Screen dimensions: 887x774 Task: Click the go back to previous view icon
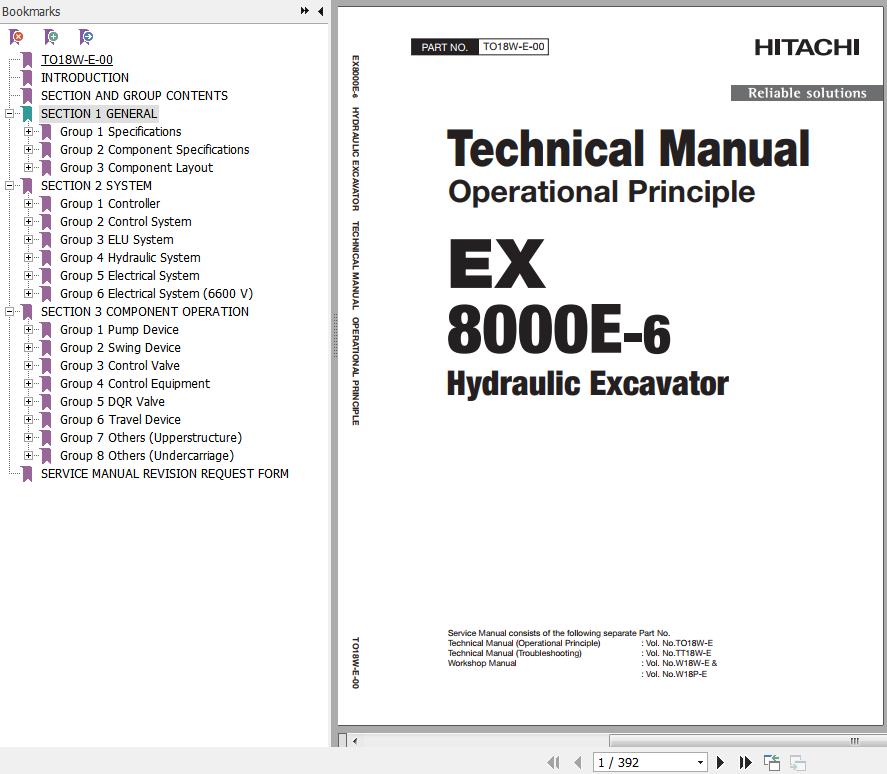[x=772, y=762]
